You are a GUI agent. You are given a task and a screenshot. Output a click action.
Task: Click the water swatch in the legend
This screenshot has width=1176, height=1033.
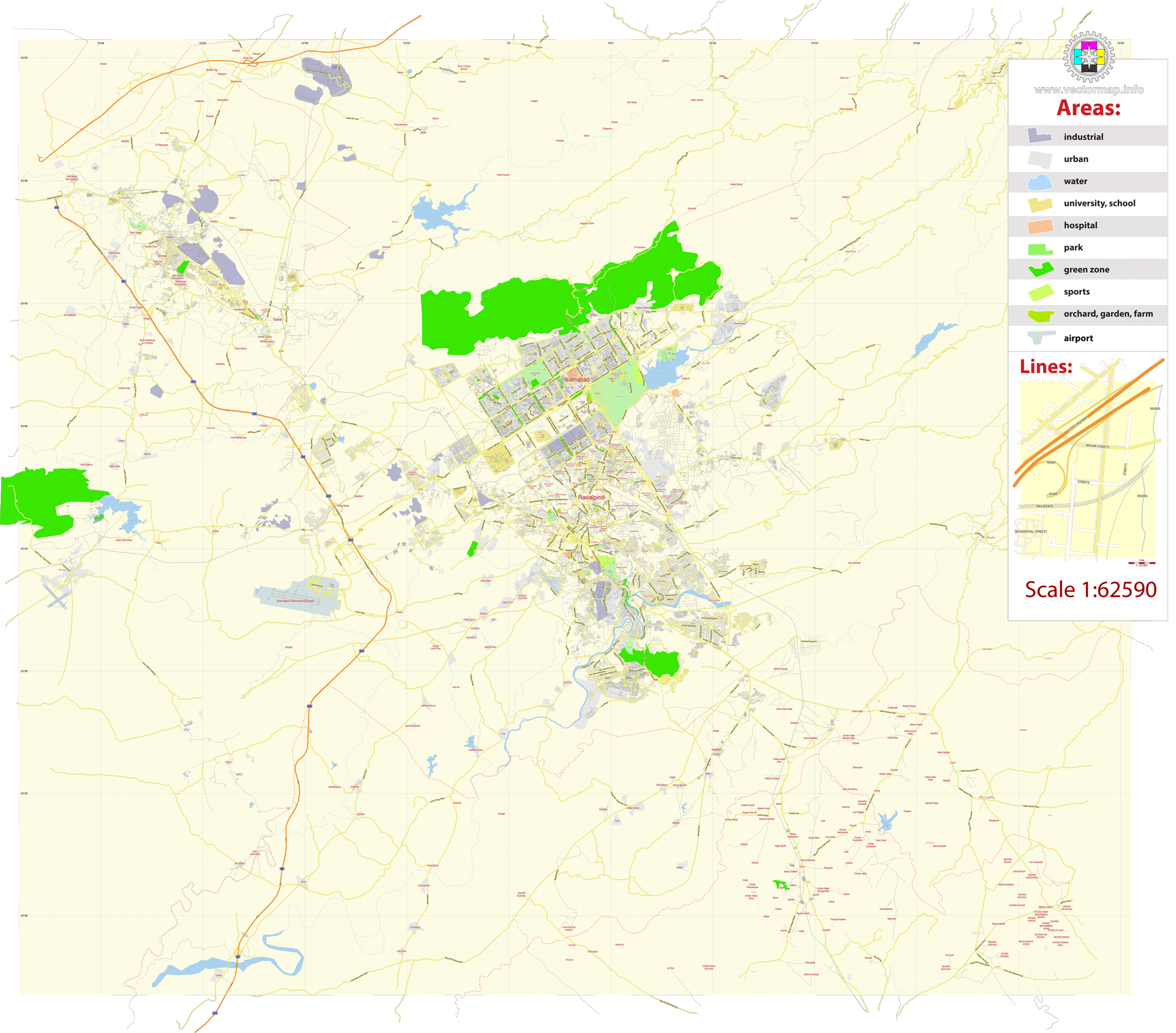tap(1040, 182)
